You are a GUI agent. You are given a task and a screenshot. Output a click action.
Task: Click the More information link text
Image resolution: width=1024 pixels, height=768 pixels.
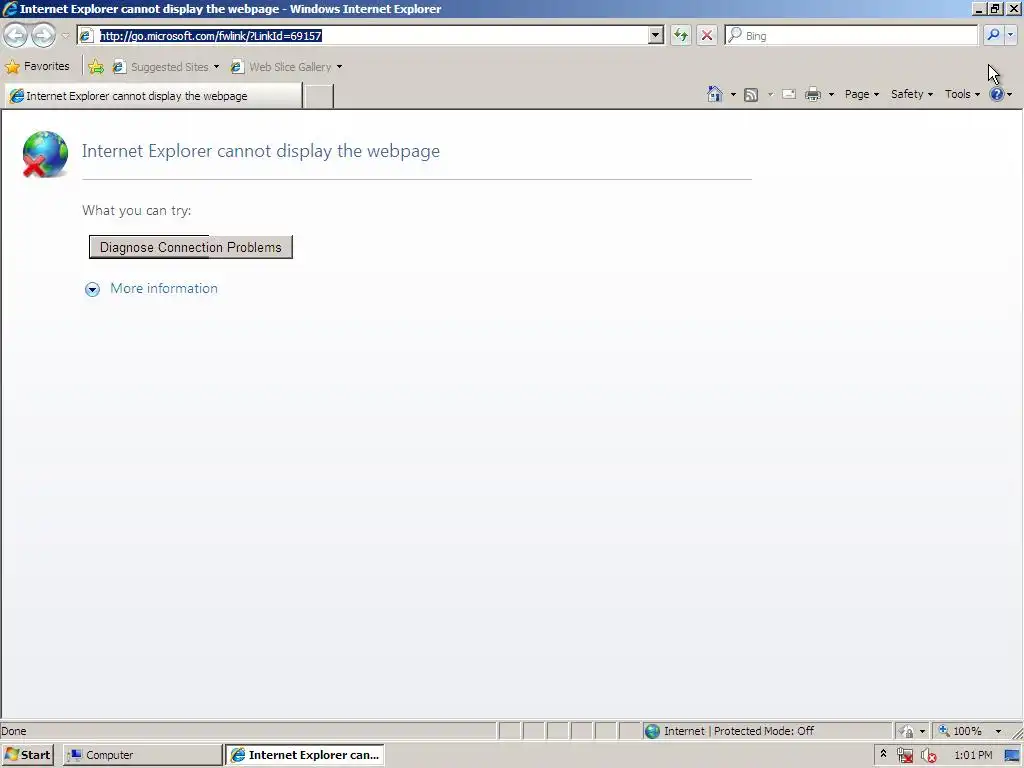[164, 288]
